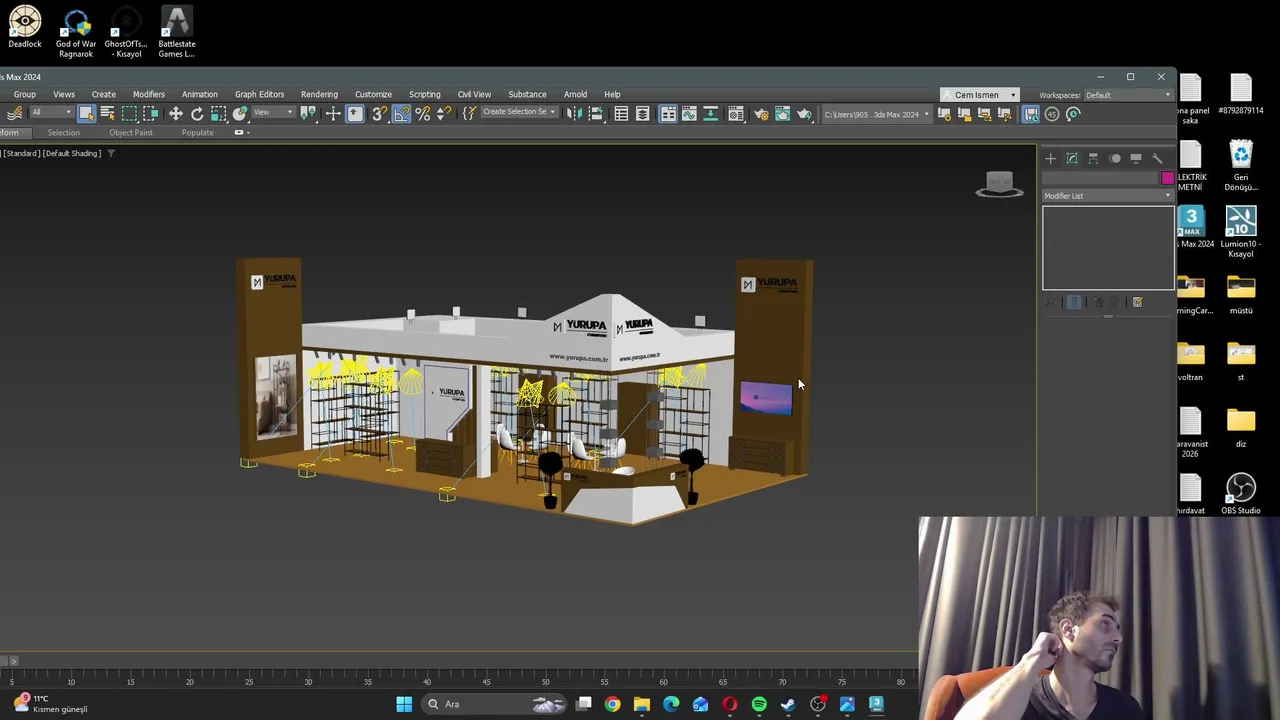1280x720 pixels.
Task: Switch to the Selection ribbon tab
Action: tap(63, 132)
